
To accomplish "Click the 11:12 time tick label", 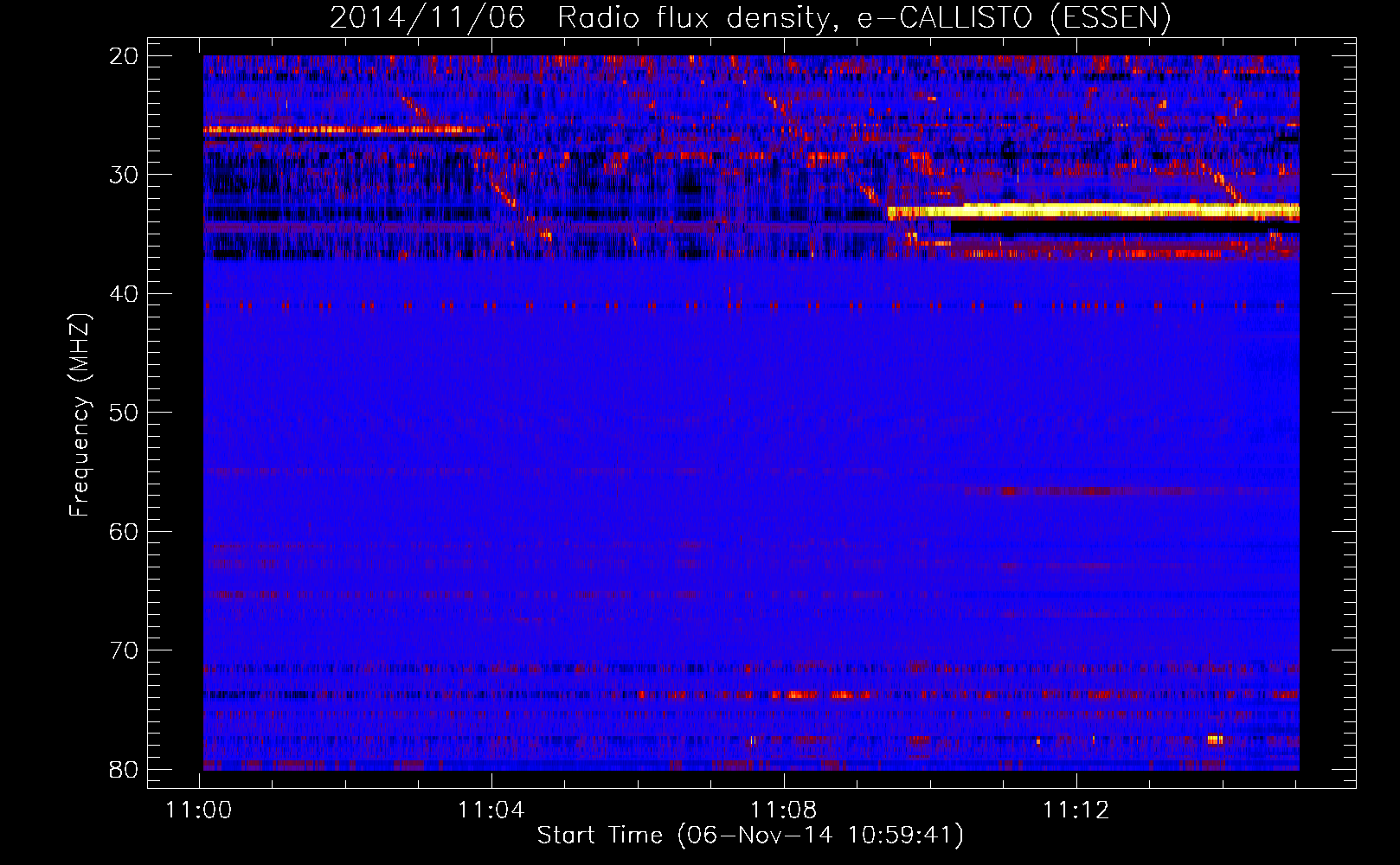I will [1076, 811].
